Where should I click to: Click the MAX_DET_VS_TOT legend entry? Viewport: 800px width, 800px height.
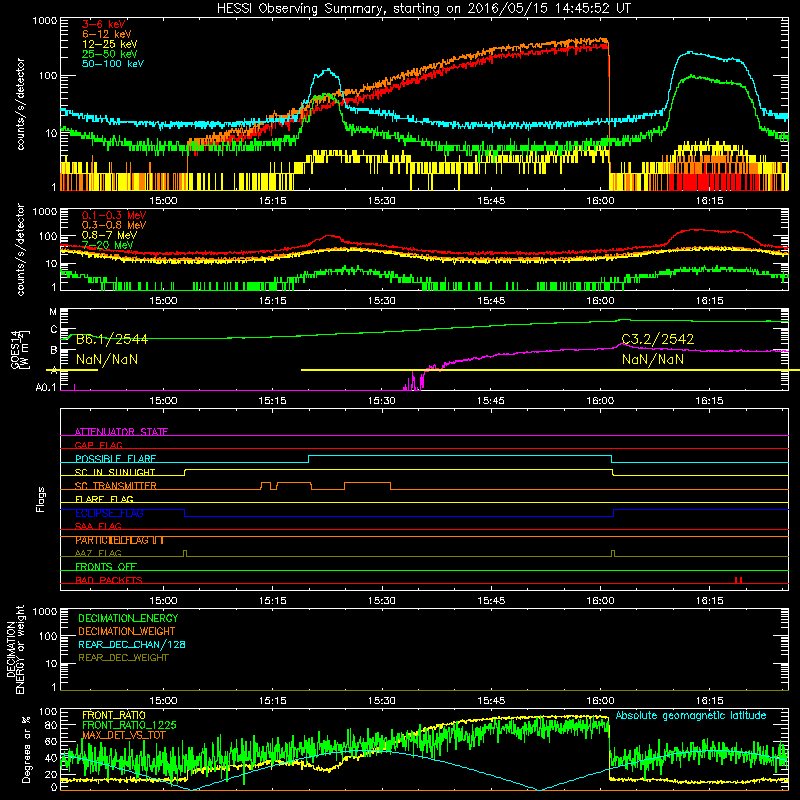[x=124, y=735]
